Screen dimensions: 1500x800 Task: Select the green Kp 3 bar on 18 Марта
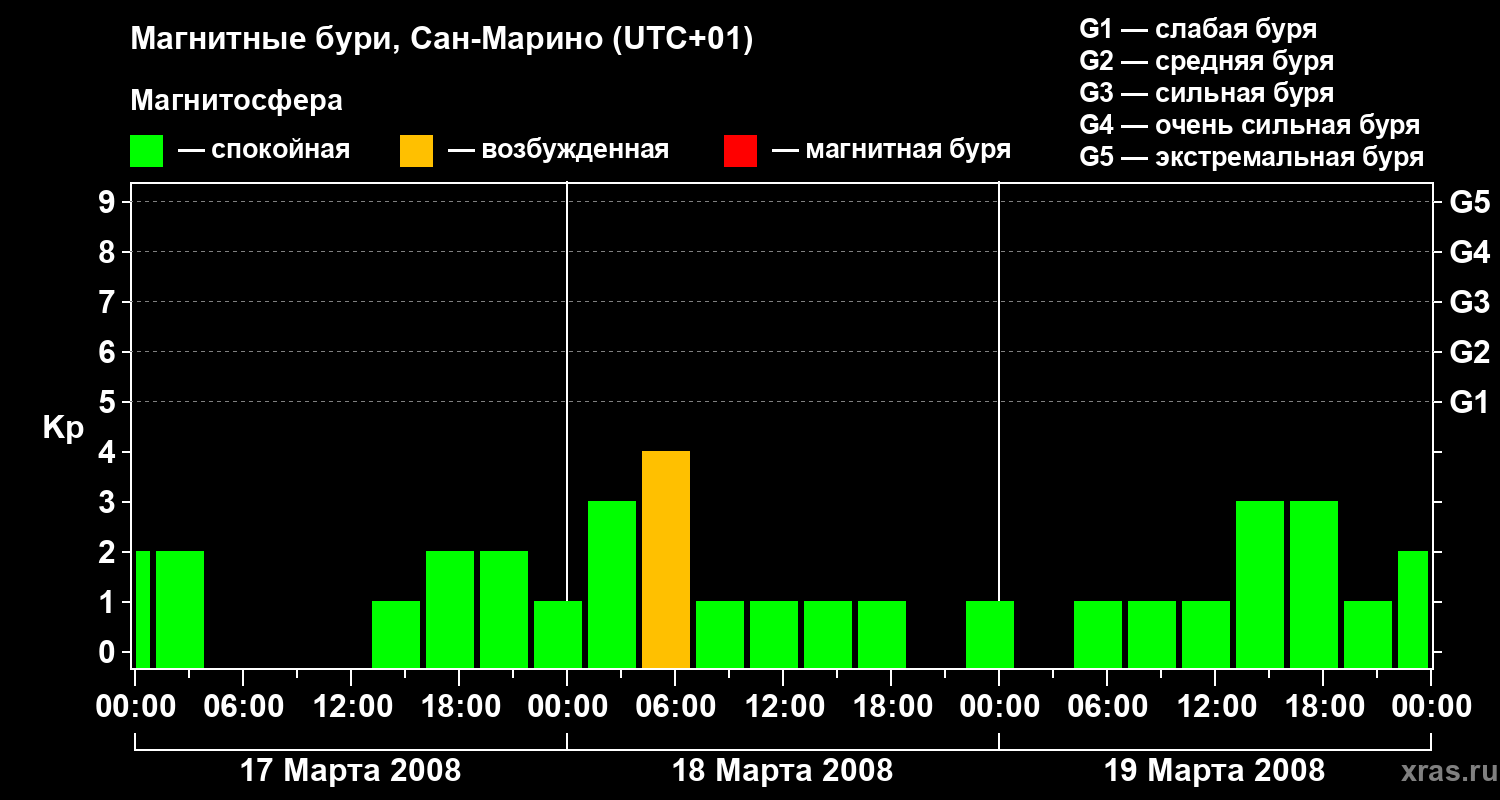pyautogui.click(x=612, y=584)
